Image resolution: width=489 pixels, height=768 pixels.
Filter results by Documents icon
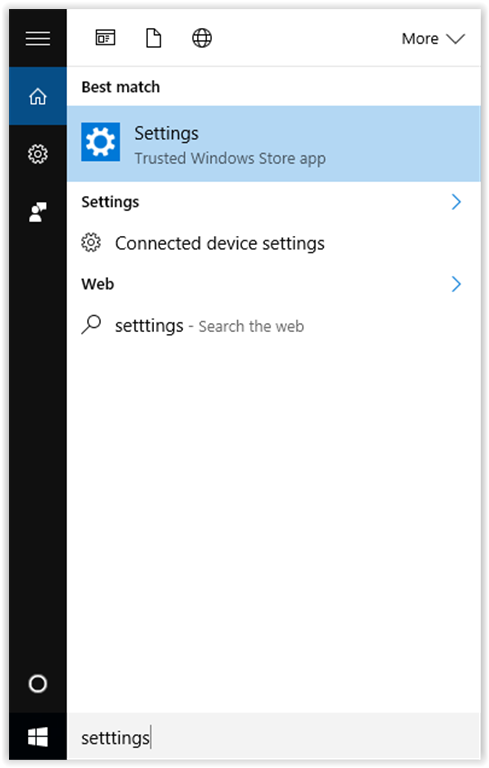tap(154, 38)
